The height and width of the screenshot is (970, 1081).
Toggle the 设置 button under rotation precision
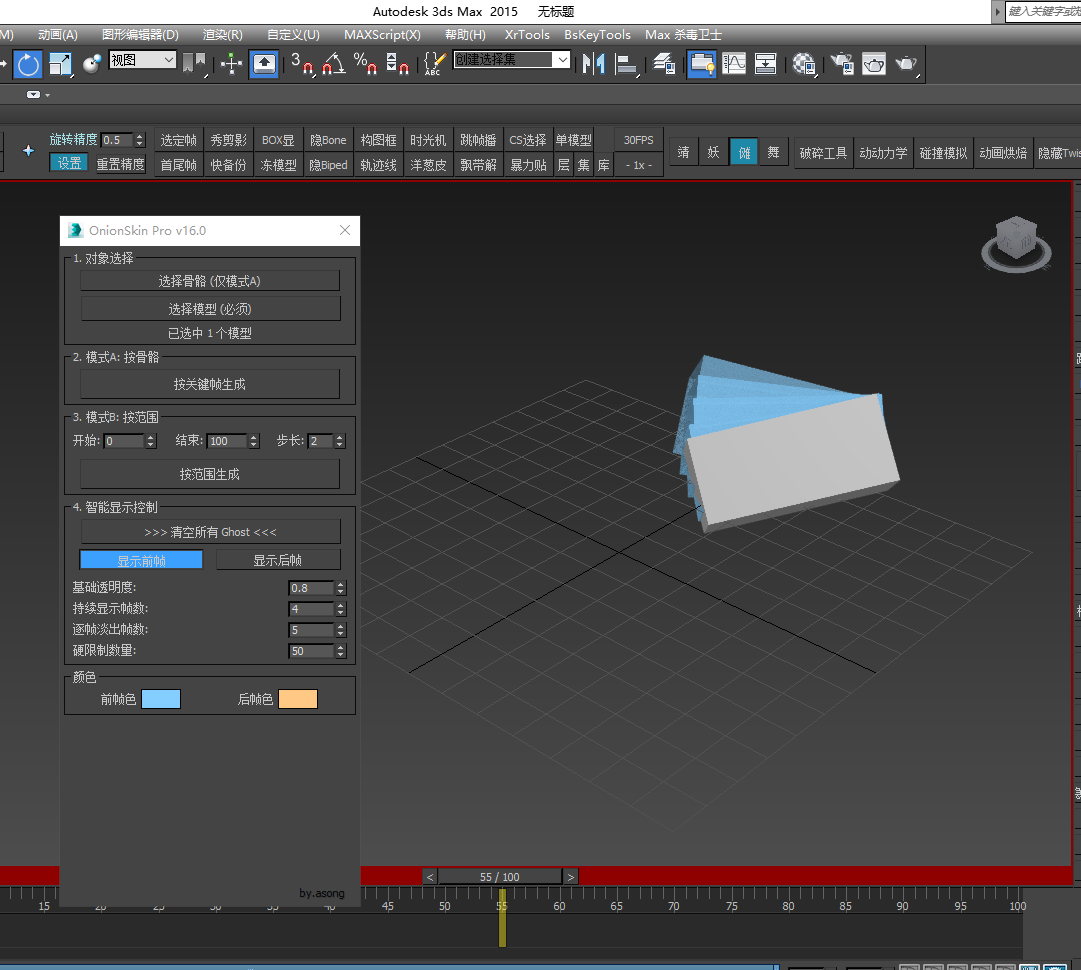pos(69,163)
